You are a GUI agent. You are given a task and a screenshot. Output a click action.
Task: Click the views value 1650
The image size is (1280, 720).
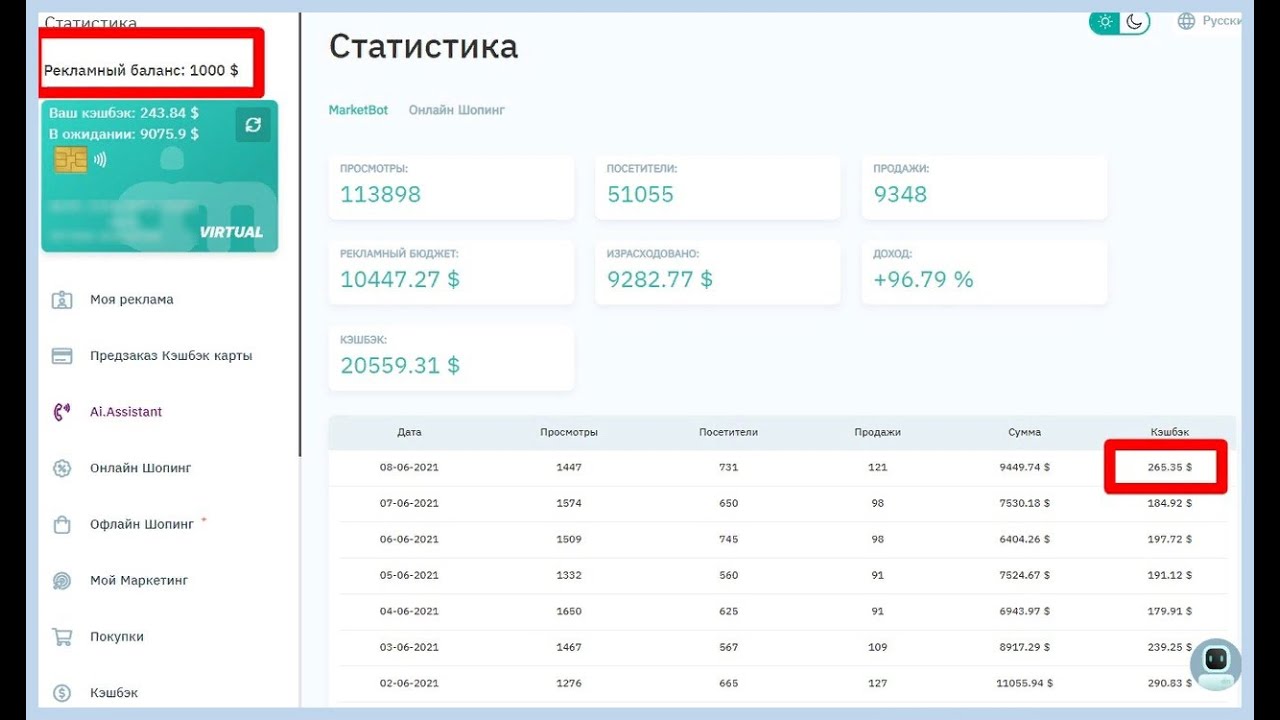point(569,611)
